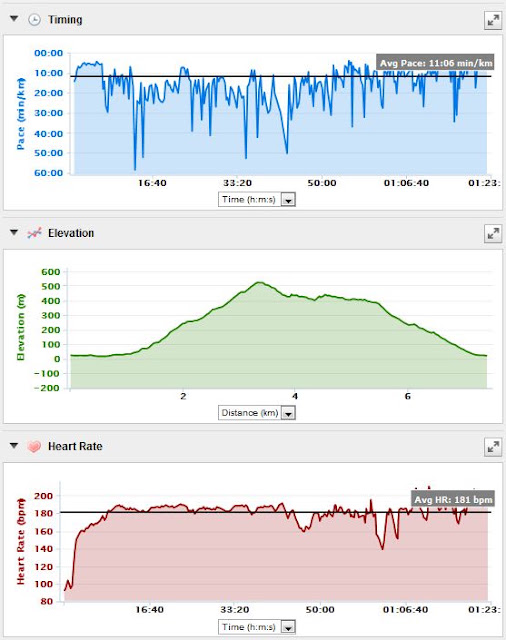Click the Heart Rate panel title

point(75,447)
